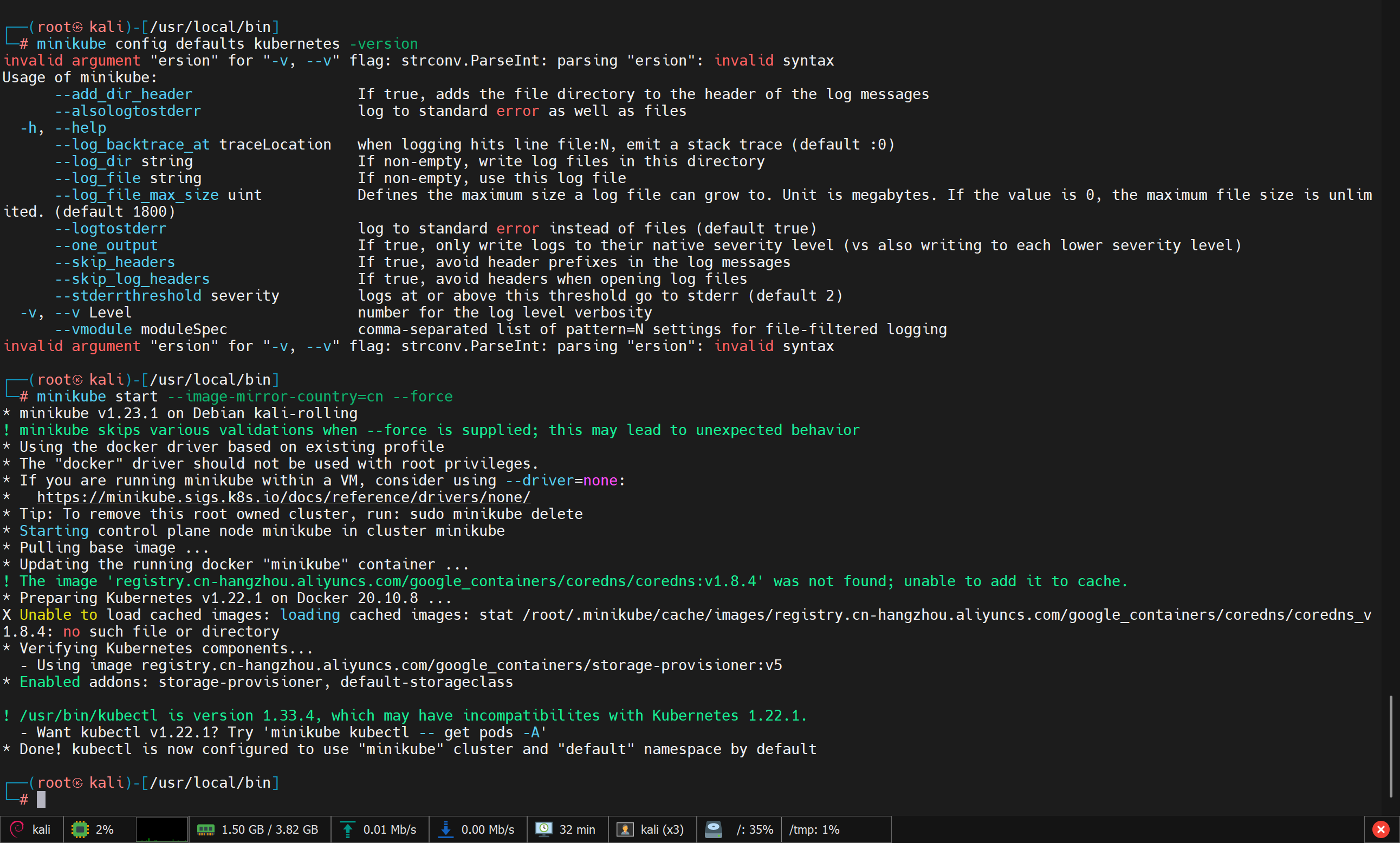1400x843 pixels.
Task: Click the kali user sessions icon
Action: point(624,829)
